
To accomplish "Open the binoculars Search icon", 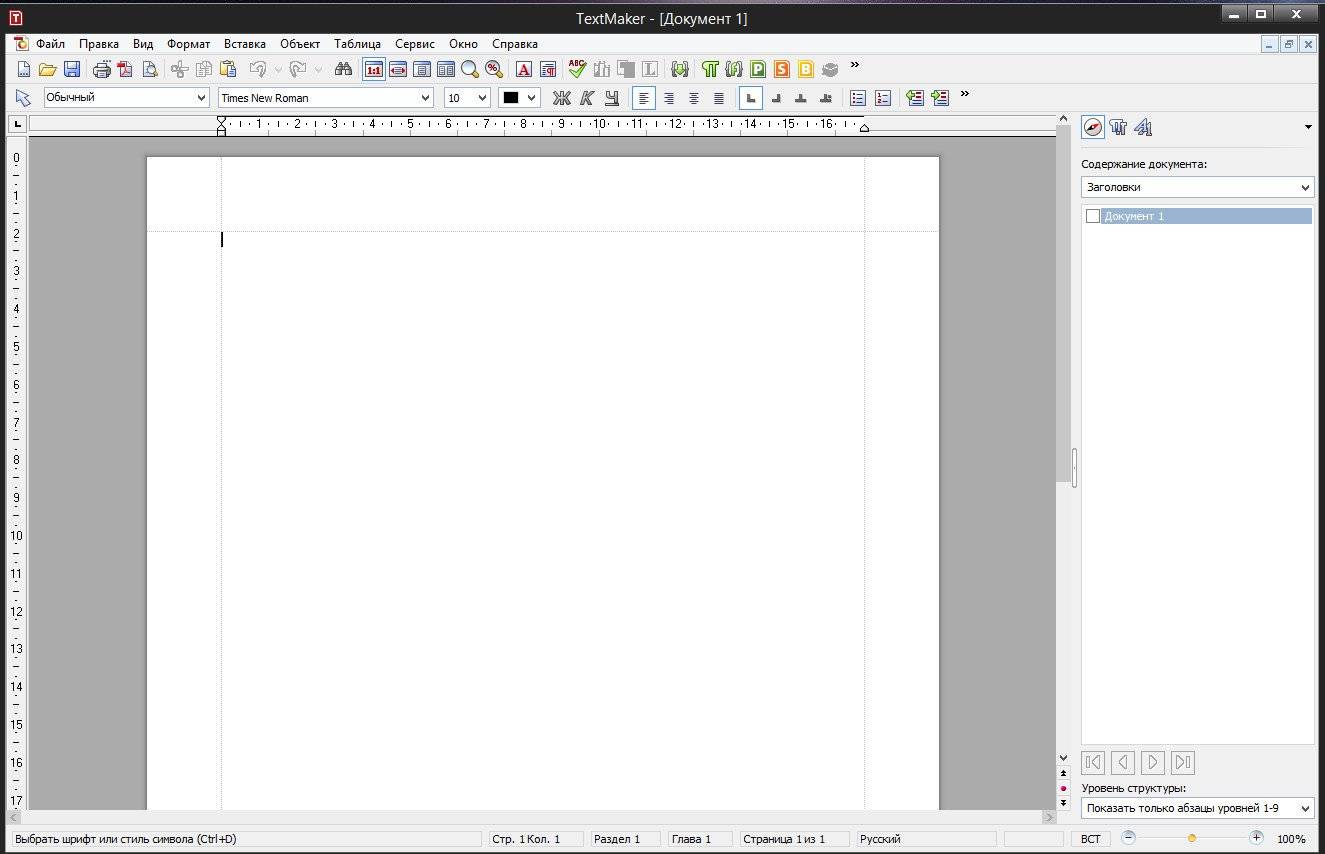I will coord(343,69).
